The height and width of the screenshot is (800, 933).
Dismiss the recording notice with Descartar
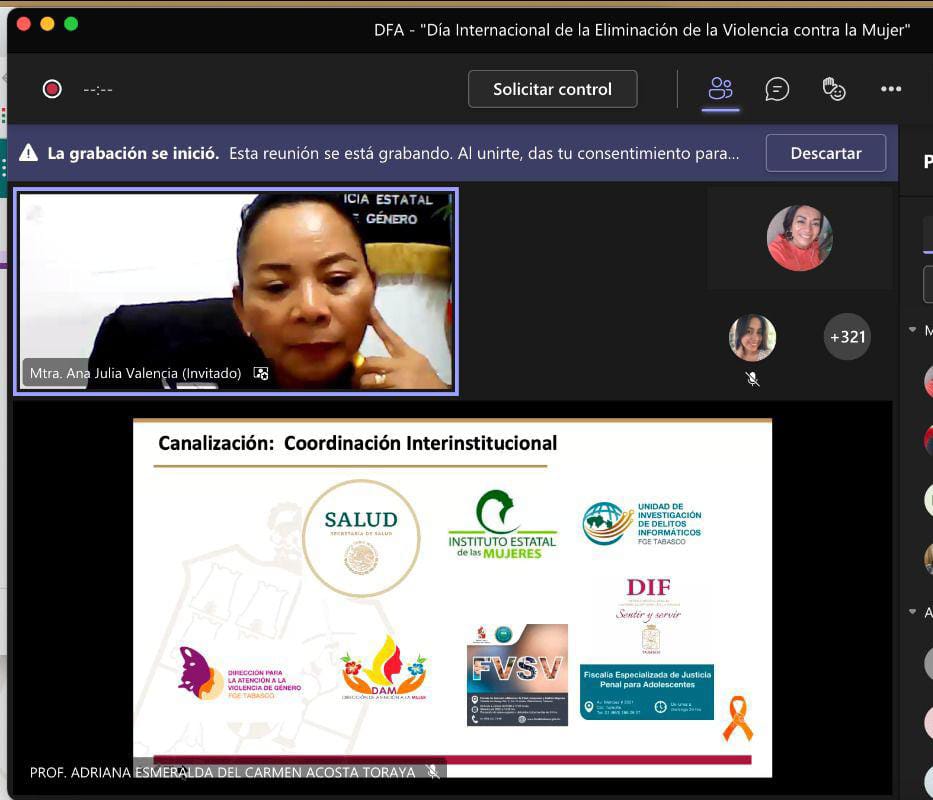coord(825,153)
